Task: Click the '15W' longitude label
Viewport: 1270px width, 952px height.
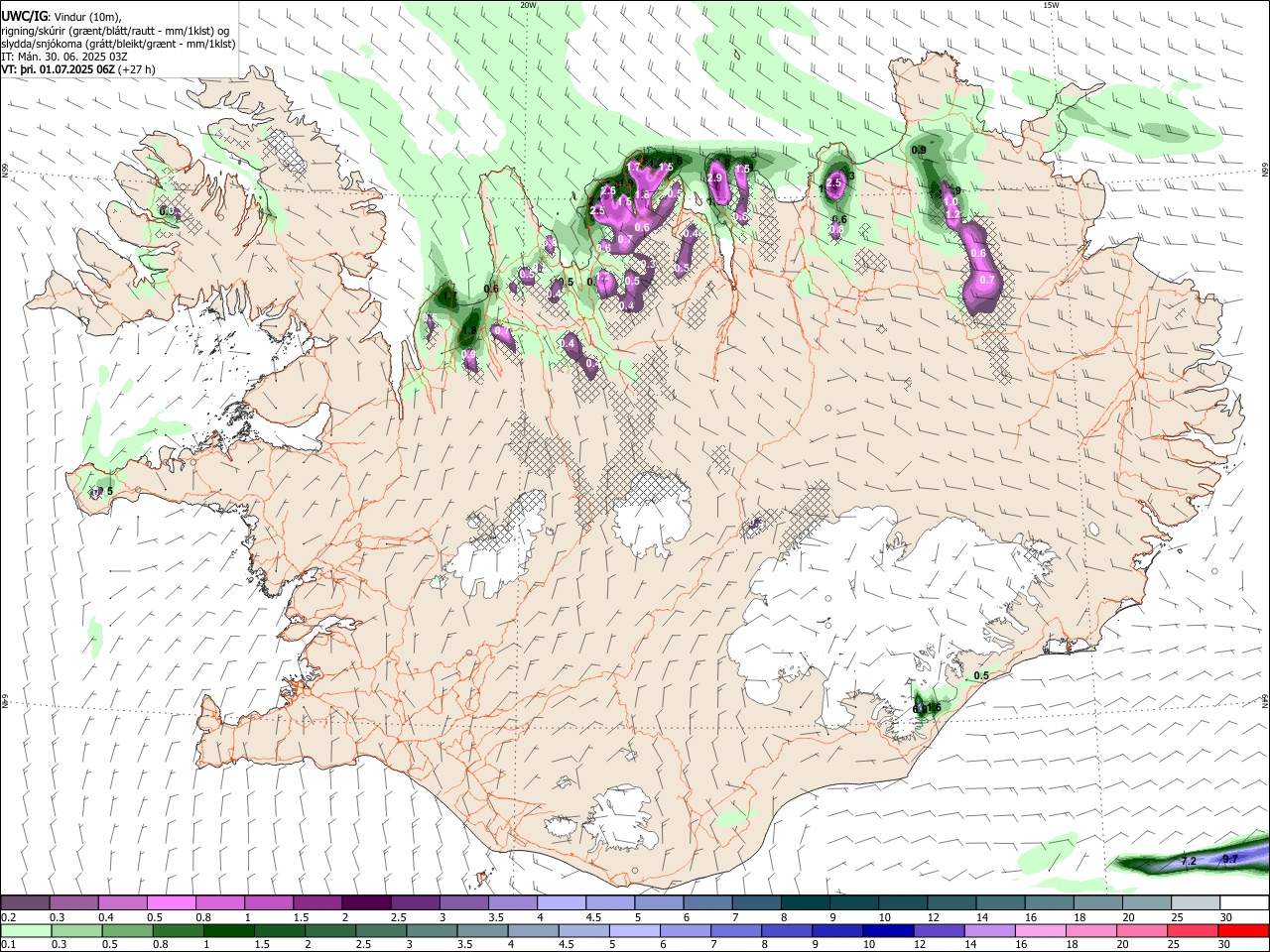Action: click(x=1051, y=5)
